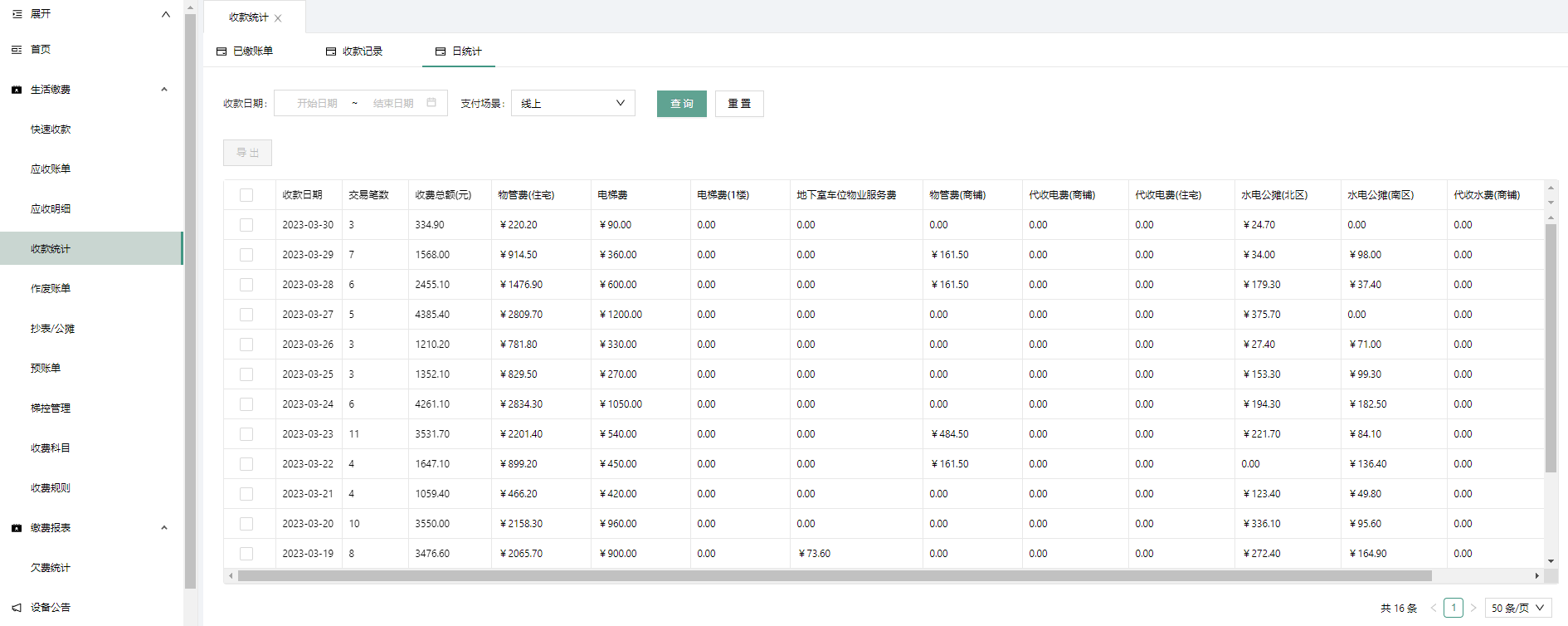Click the 查询 search button

click(682, 104)
